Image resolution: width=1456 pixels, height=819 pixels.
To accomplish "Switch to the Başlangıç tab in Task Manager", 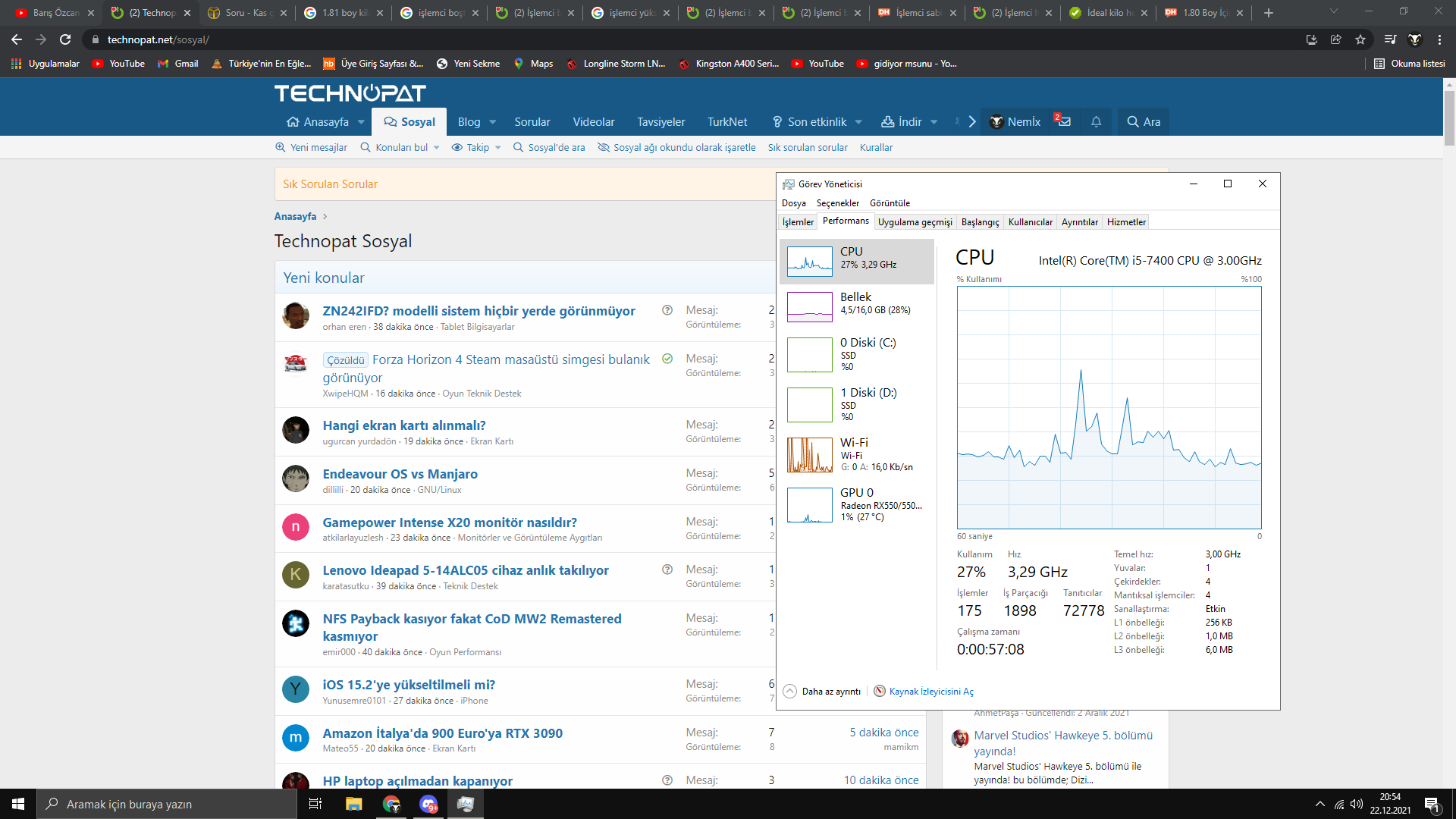I will (x=980, y=221).
